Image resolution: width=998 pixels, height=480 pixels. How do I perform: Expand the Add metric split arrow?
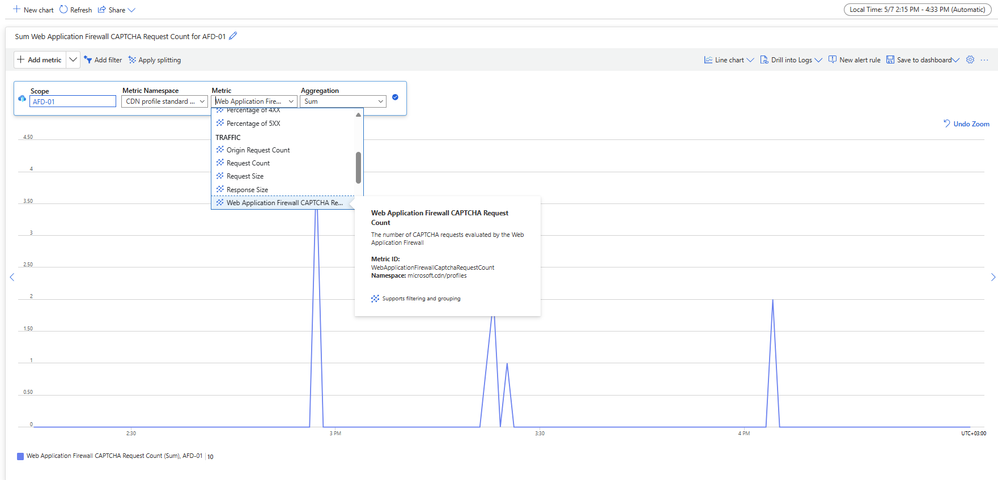click(73, 60)
